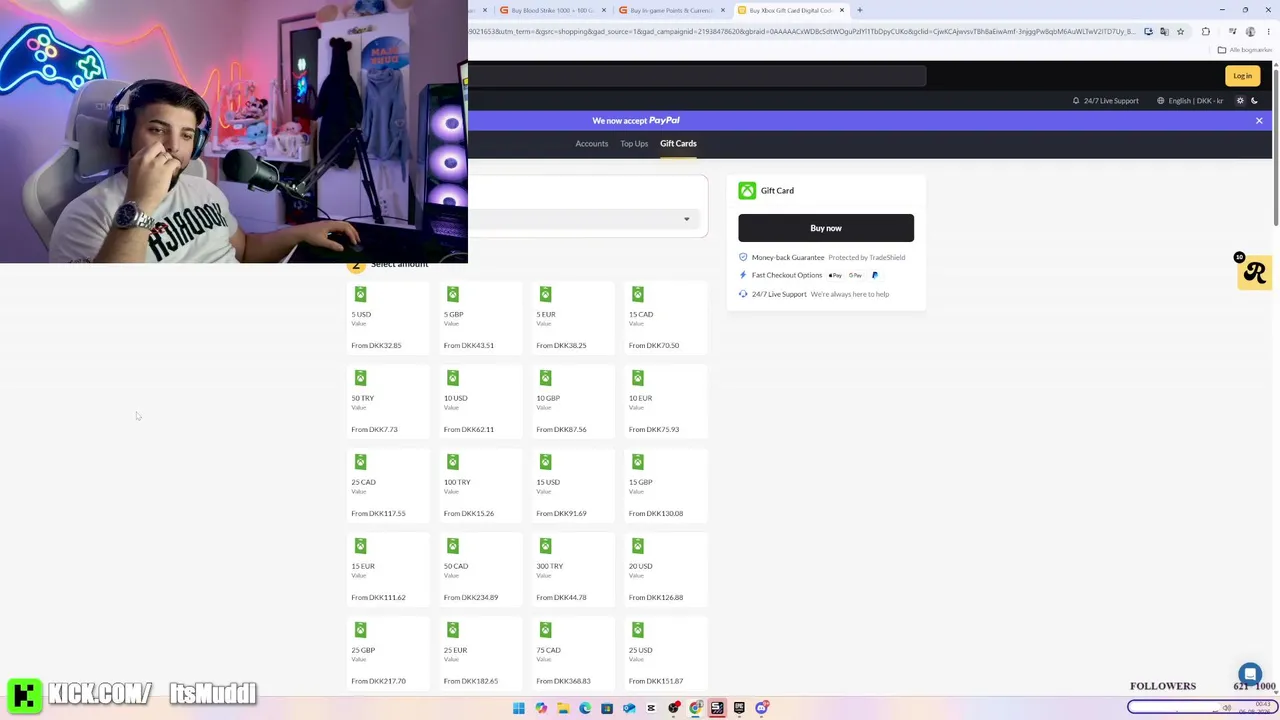1280x720 pixels.
Task: Switch to light theme sun icon
Action: (x=1240, y=101)
